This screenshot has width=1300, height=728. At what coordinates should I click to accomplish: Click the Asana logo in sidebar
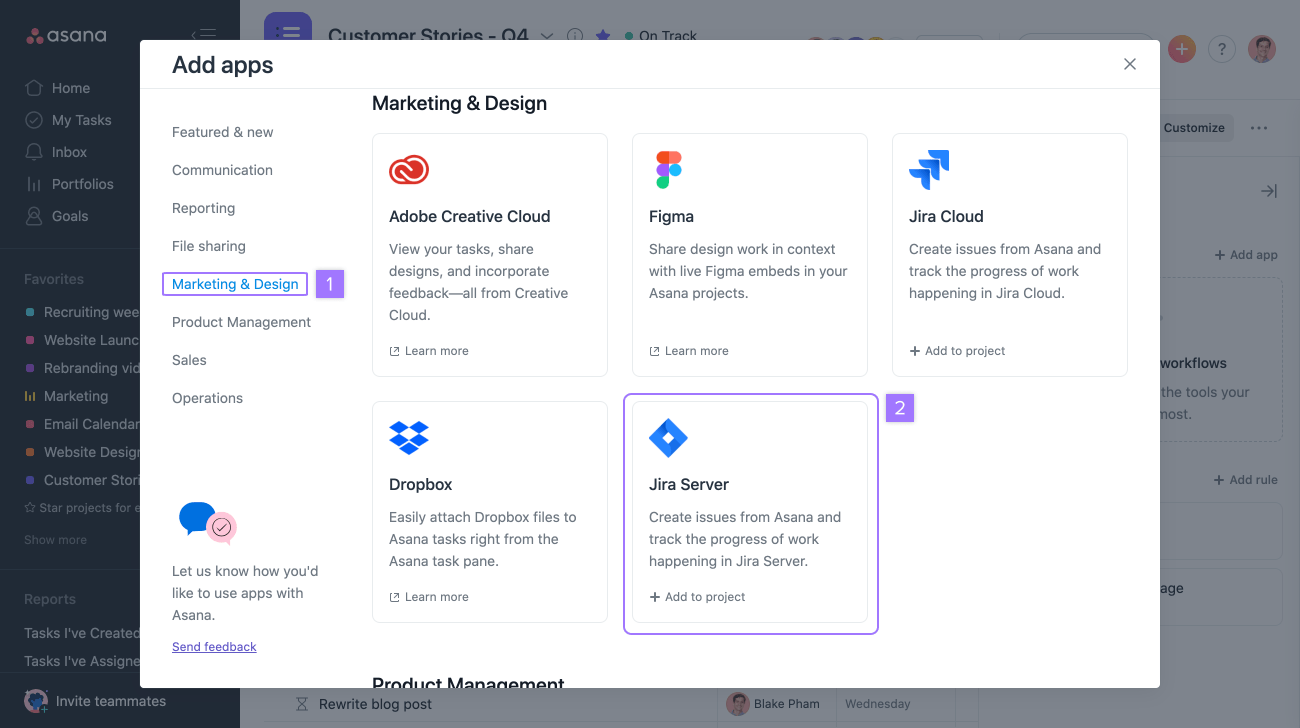tap(66, 36)
